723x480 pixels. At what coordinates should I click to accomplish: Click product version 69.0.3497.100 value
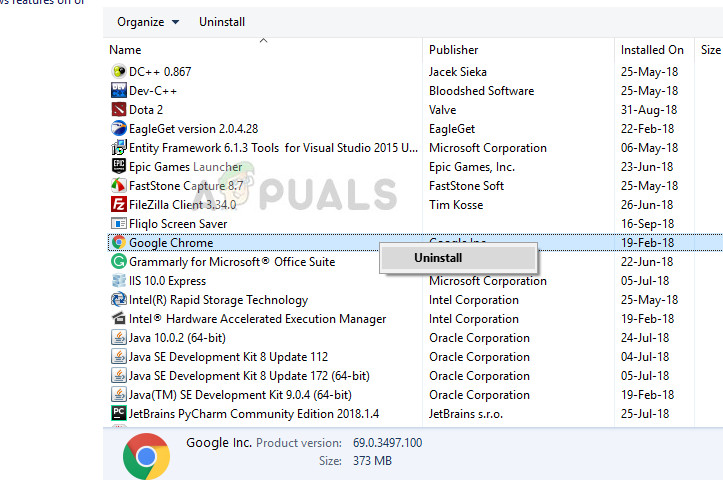click(x=387, y=443)
